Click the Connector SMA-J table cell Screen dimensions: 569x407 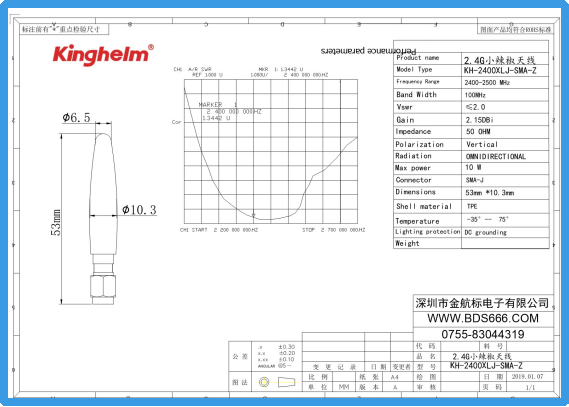click(505, 180)
